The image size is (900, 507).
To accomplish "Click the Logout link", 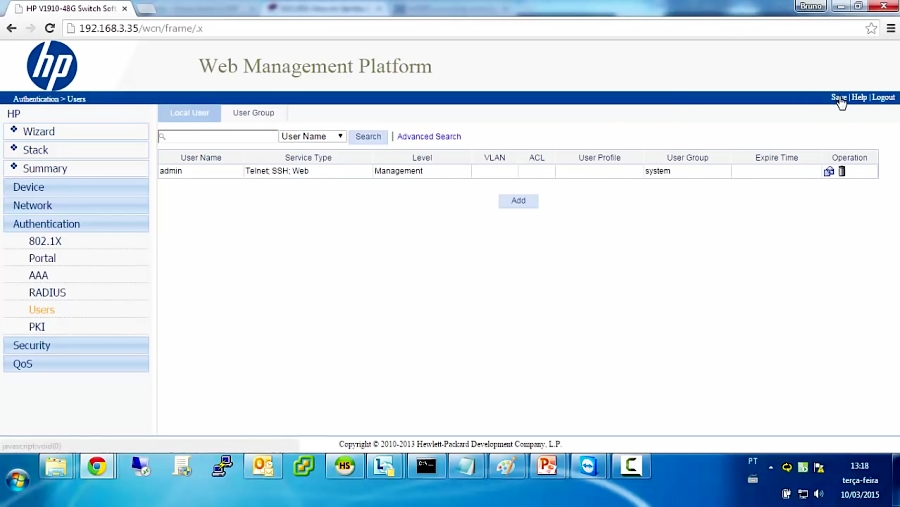I will [x=883, y=98].
